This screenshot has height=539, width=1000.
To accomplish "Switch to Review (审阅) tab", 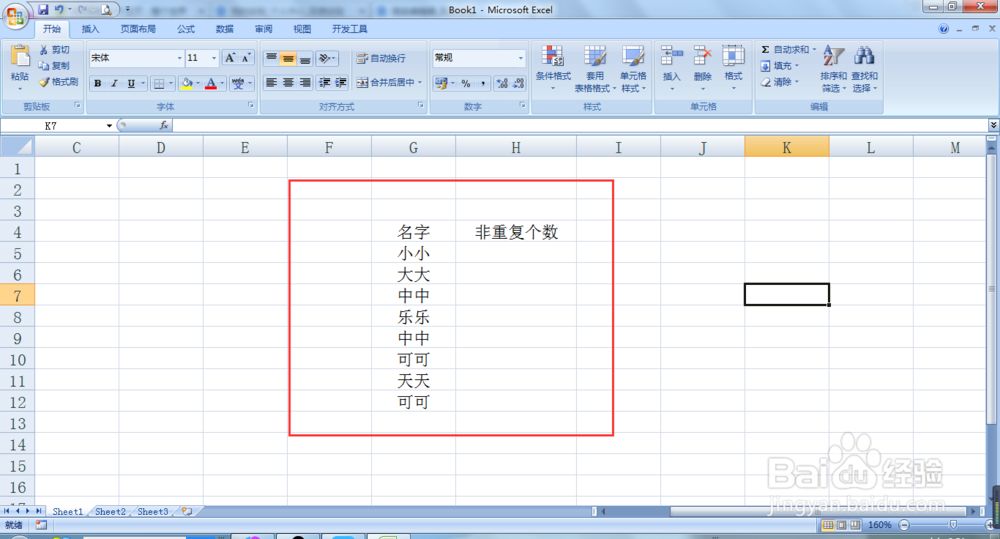I will pyautogui.click(x=263, y=29).
